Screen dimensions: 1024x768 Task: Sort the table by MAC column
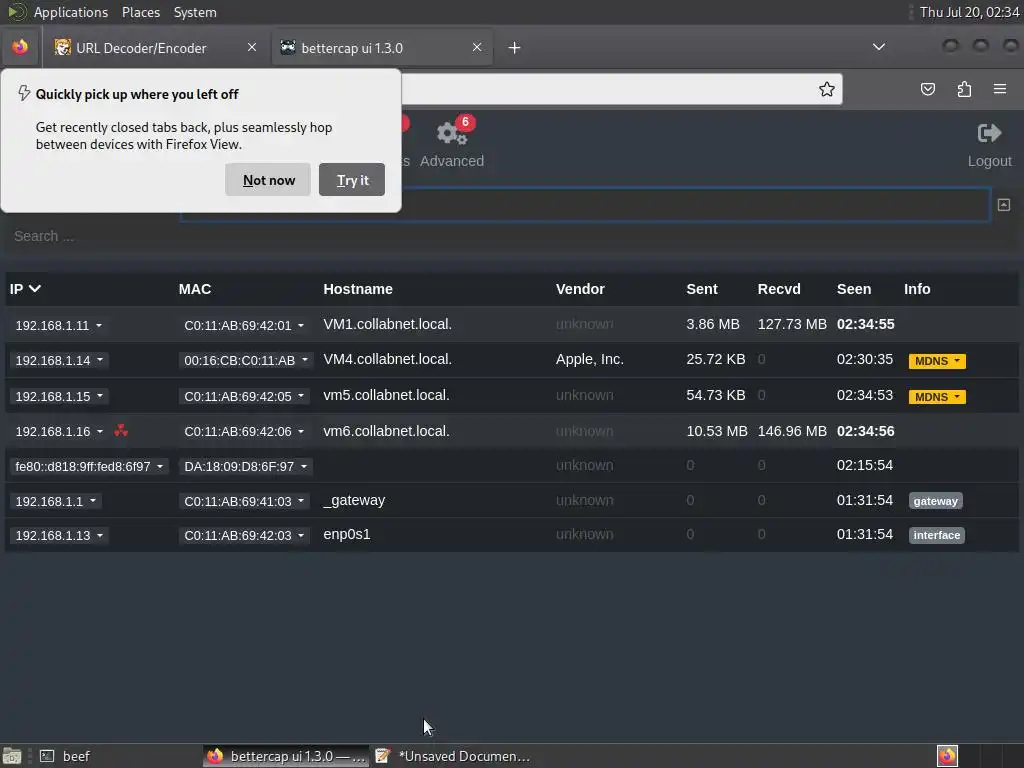(195, 289)
